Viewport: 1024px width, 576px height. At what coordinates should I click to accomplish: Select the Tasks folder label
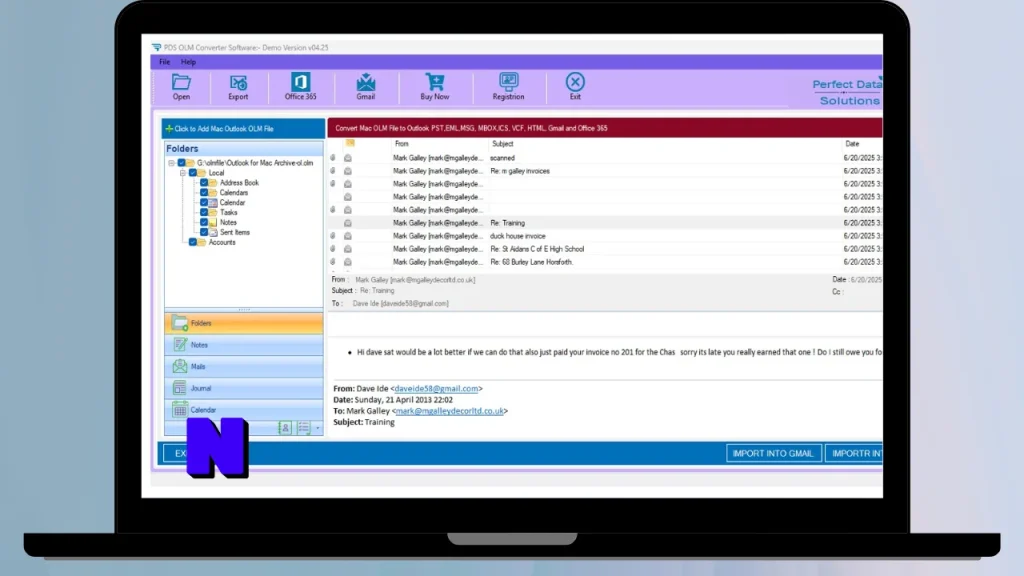pos(229,212)
